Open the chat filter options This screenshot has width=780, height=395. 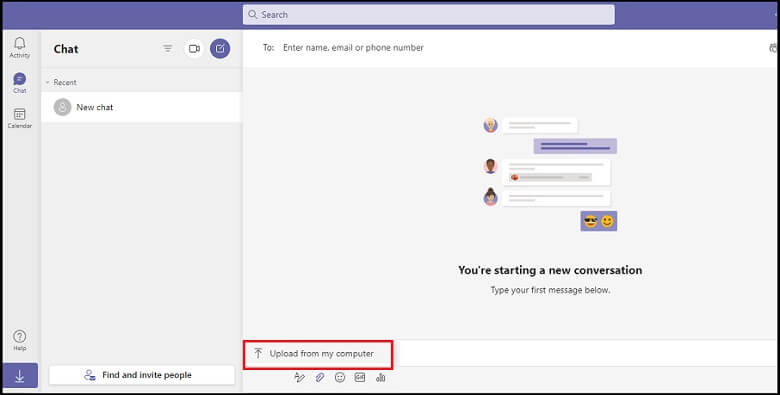click(x=168, y=48)
